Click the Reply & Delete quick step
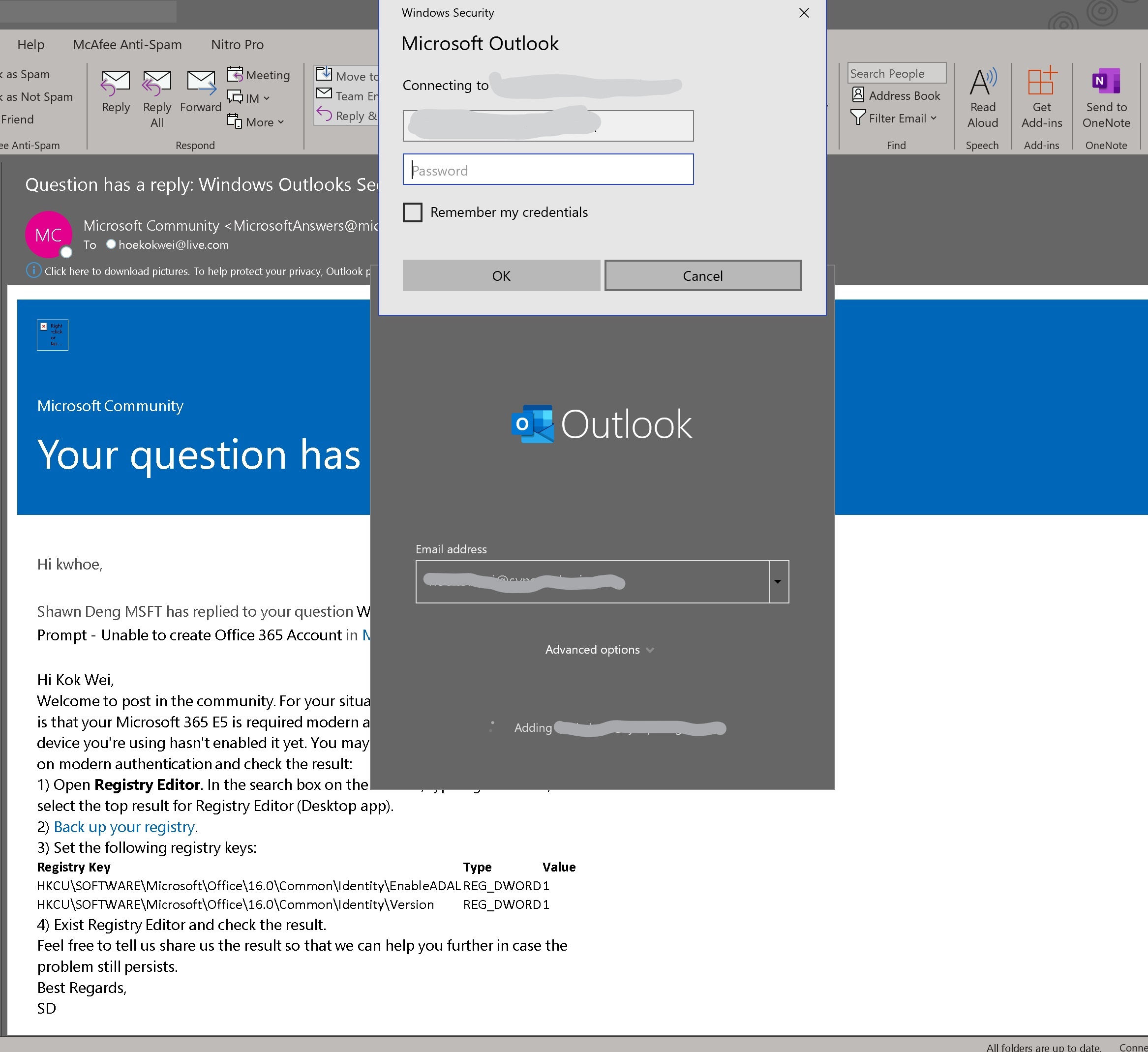The width and height of the screenshot is (1148, 1052). coord(347,115)
